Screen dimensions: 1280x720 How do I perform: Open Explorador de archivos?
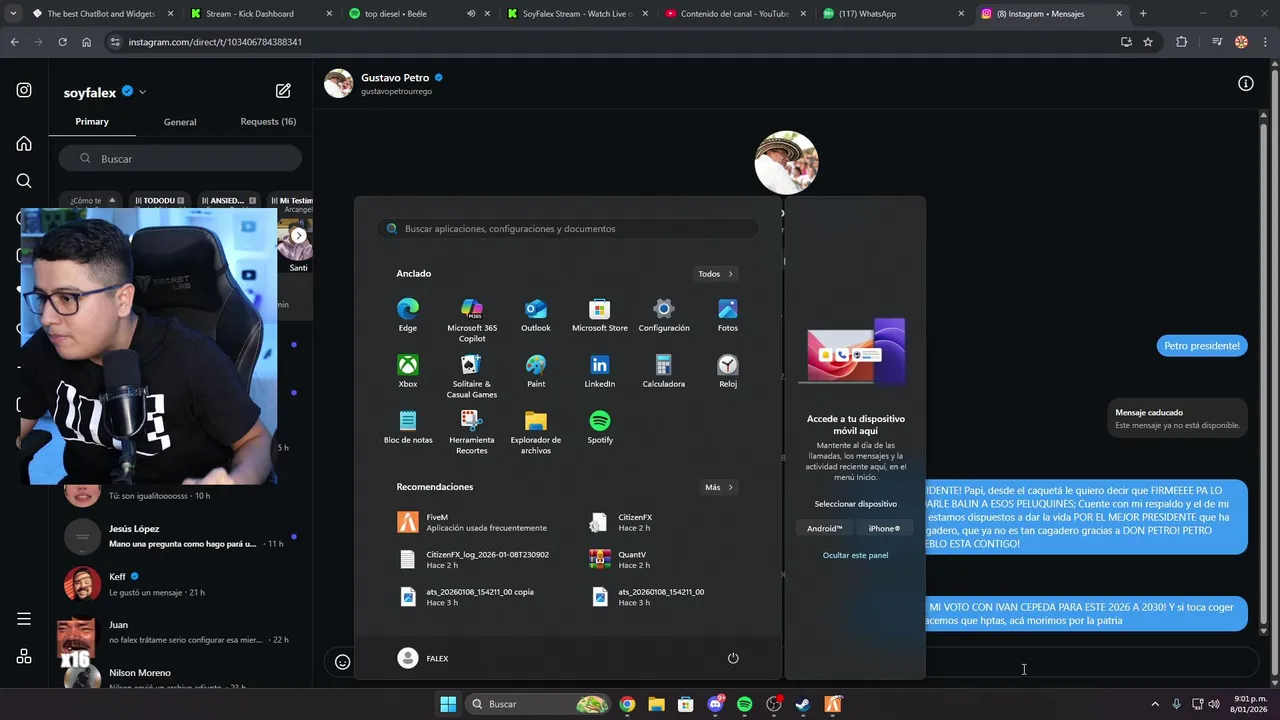click(x=536, y=432)
